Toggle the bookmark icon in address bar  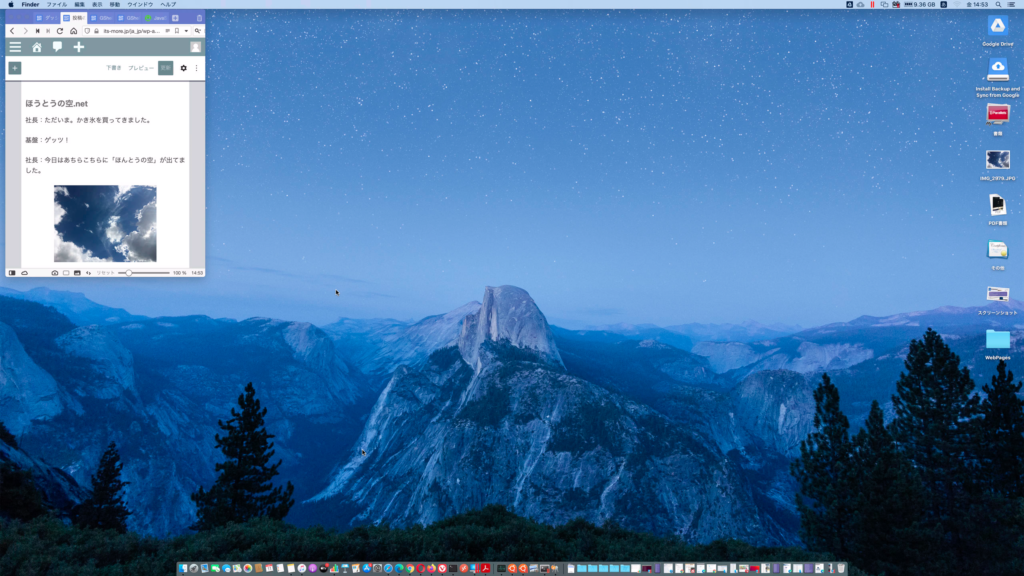(177, 31)
